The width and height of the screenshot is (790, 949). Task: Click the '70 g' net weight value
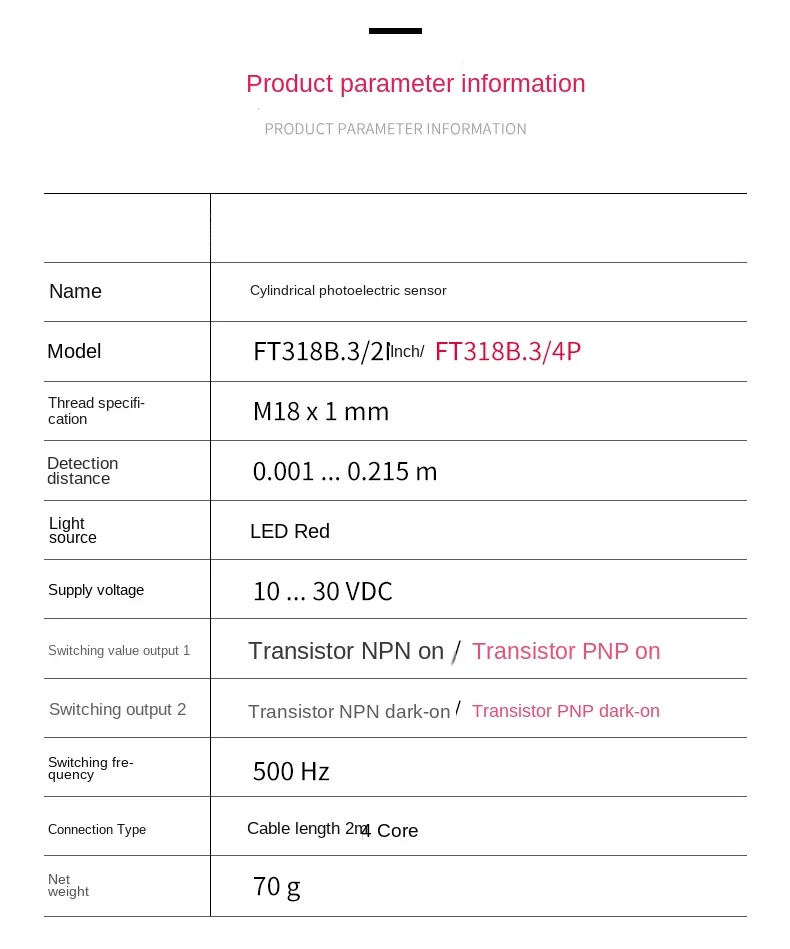[277, 887]
